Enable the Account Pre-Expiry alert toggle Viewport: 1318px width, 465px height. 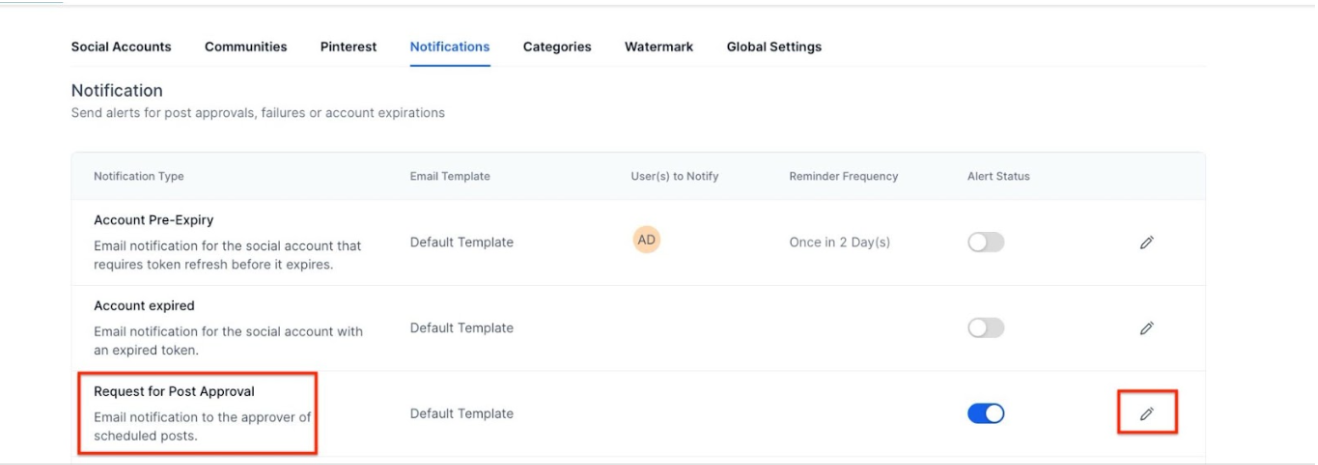coord(985,242)
